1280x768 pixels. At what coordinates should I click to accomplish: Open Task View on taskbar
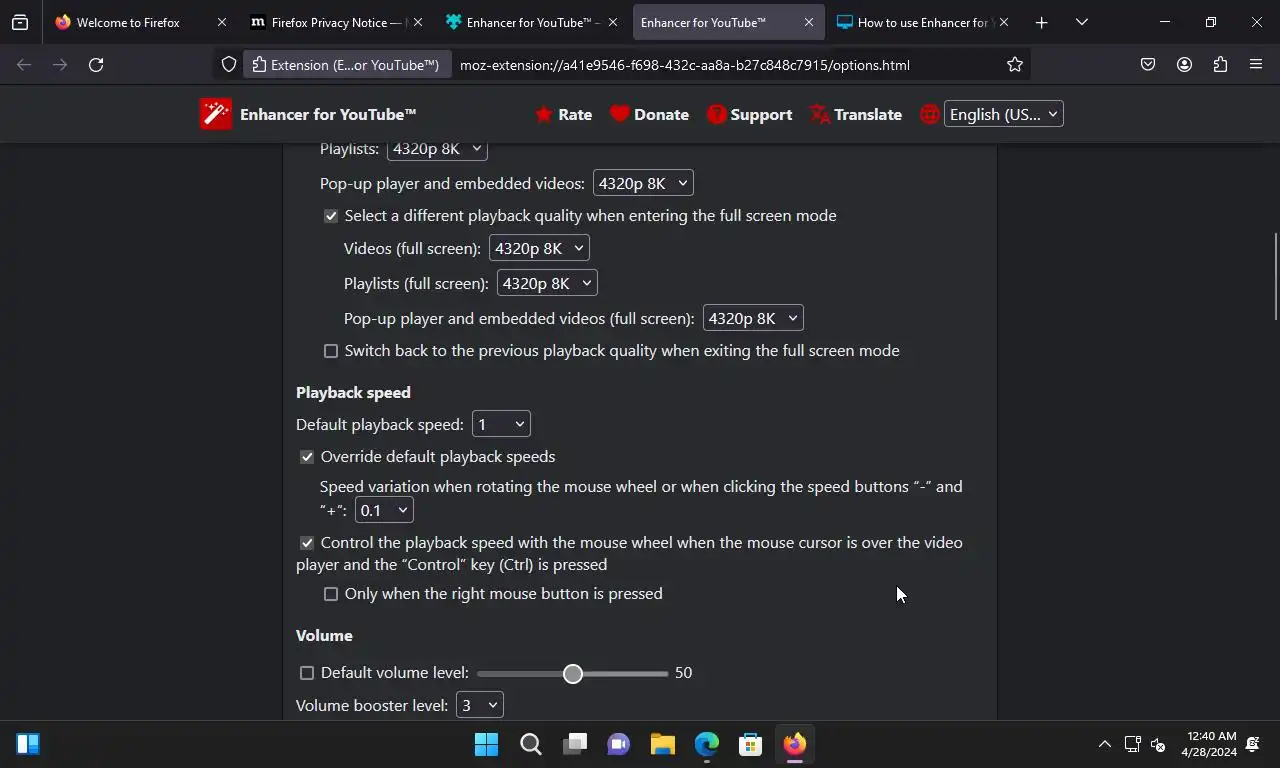coord(574,744)
